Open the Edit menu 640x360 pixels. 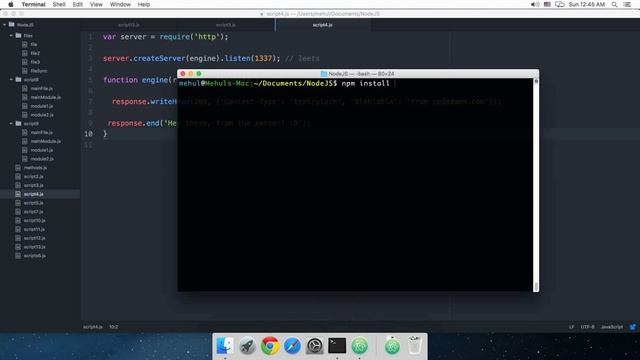coord(78,4)
